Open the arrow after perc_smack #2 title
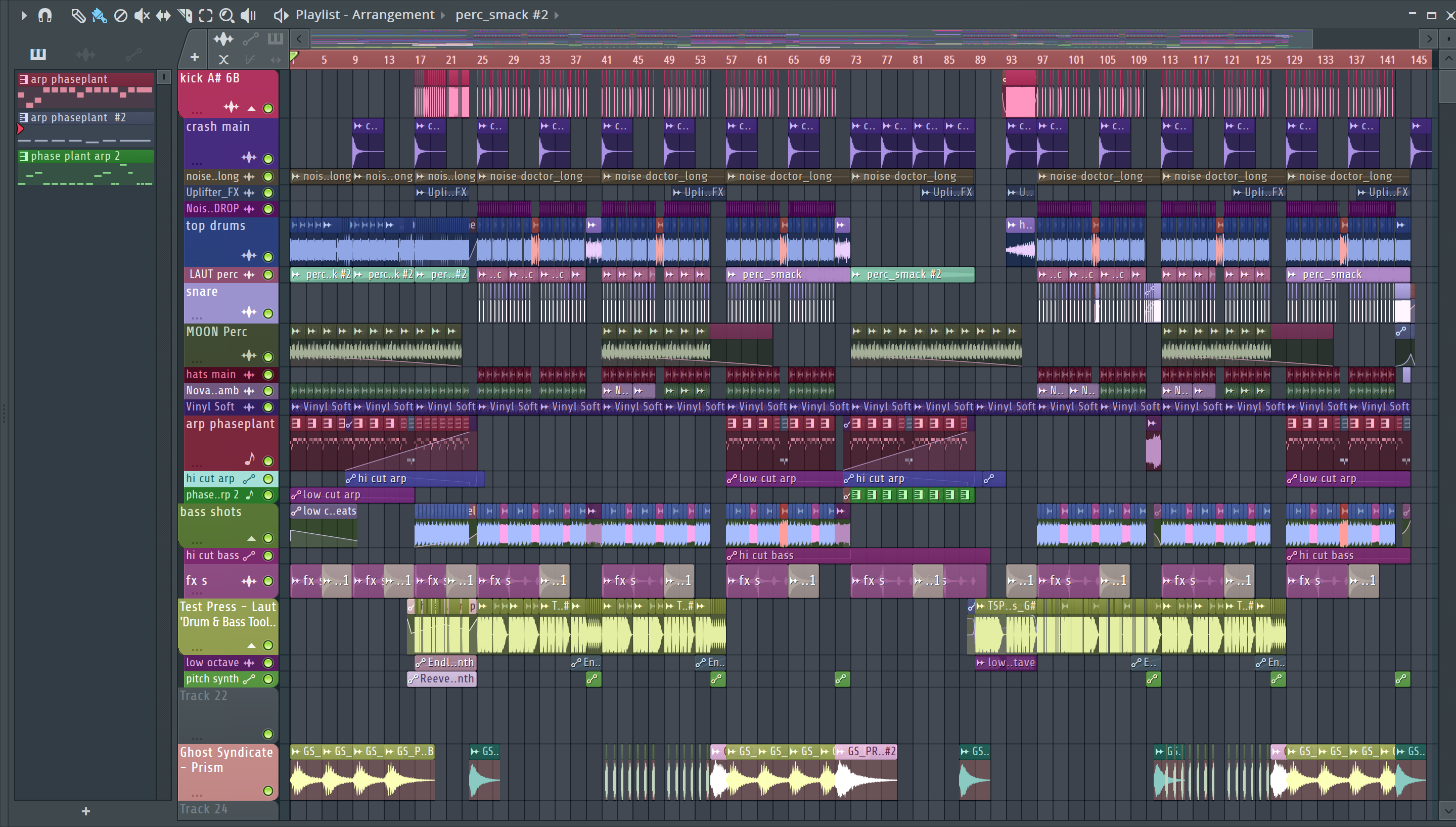Screen dimensions: 1456x827 pyautogui.click(x=557, y=15)
